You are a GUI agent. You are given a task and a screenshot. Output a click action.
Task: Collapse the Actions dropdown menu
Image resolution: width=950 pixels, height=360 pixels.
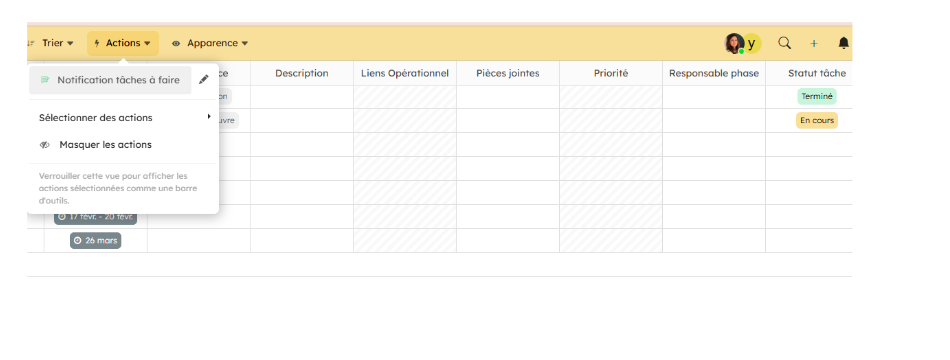pos(123,43)
